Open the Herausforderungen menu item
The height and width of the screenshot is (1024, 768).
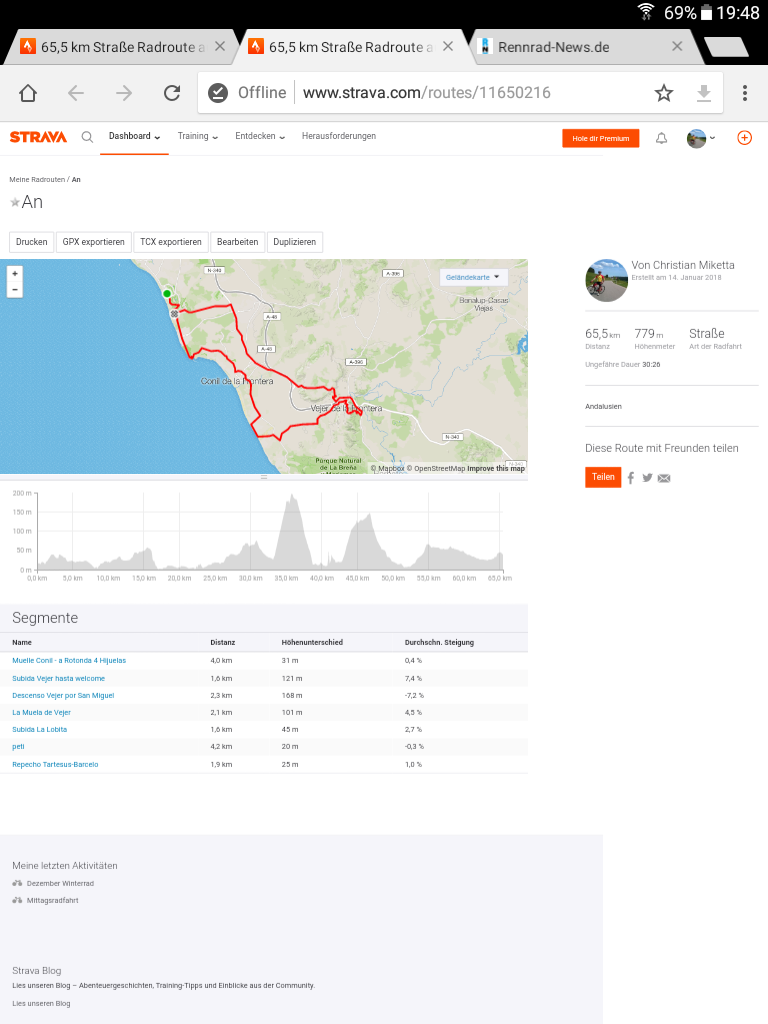coord(339,137)
